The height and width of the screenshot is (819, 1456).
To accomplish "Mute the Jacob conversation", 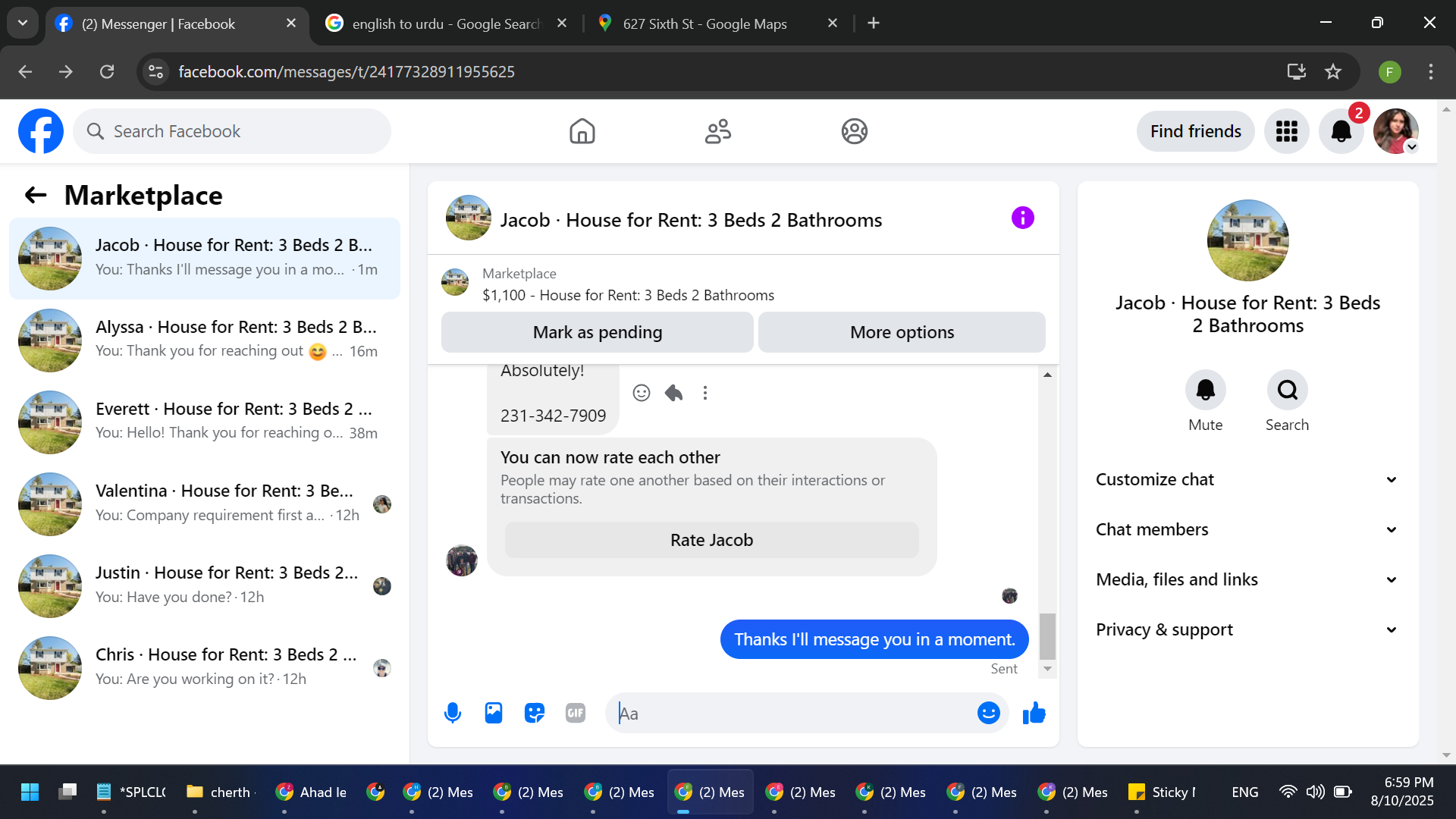I will pos(1205,391).
